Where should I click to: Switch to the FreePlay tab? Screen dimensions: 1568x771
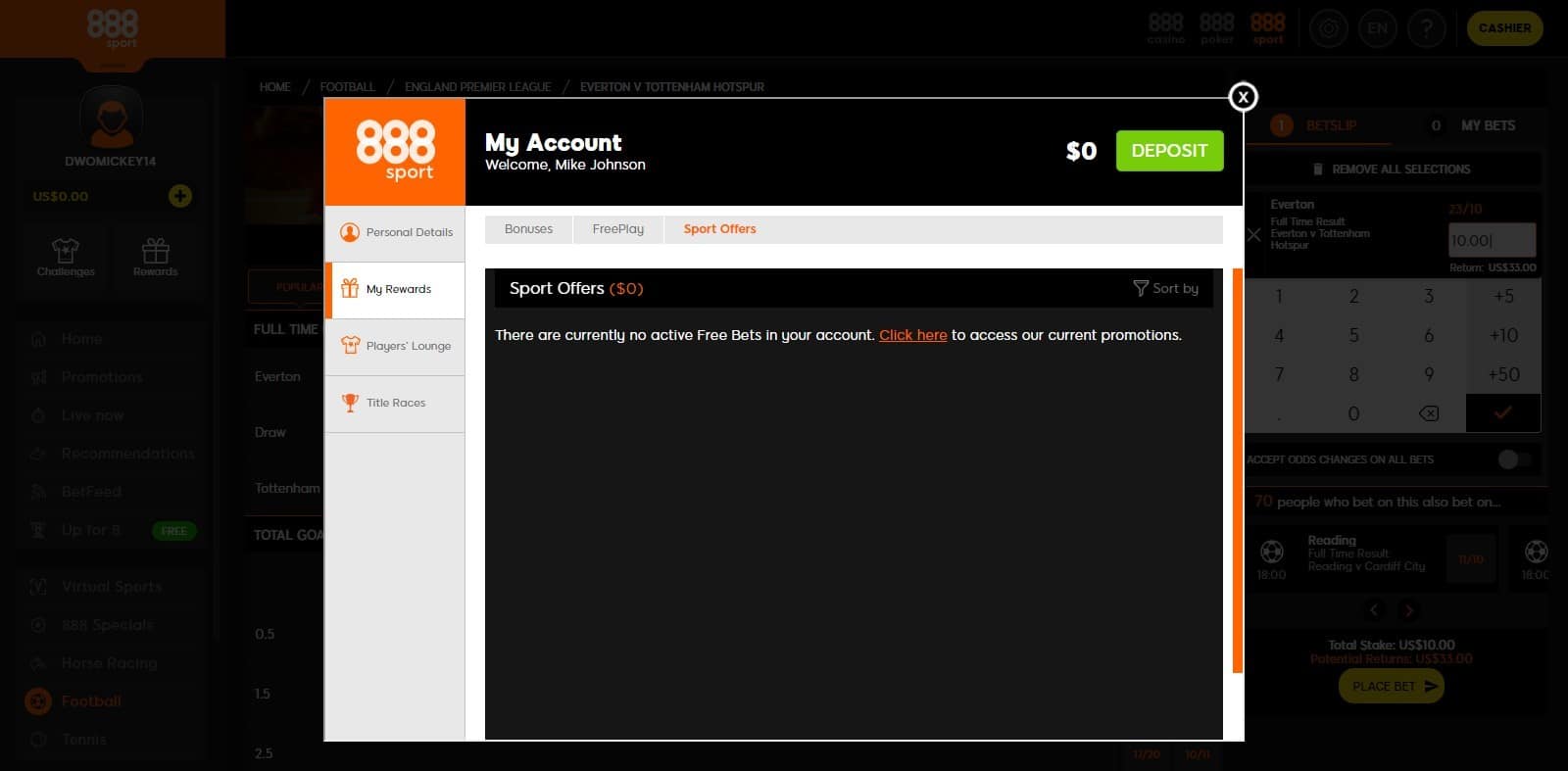coord(617,229)
